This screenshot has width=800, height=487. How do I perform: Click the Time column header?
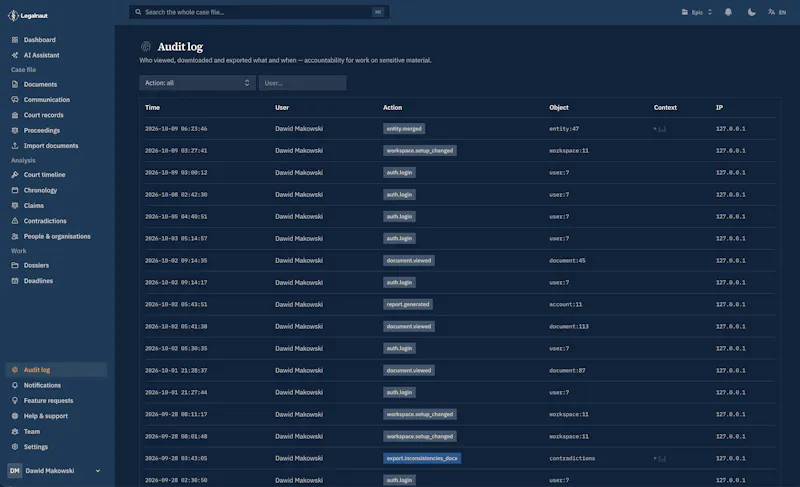(153, 108)
